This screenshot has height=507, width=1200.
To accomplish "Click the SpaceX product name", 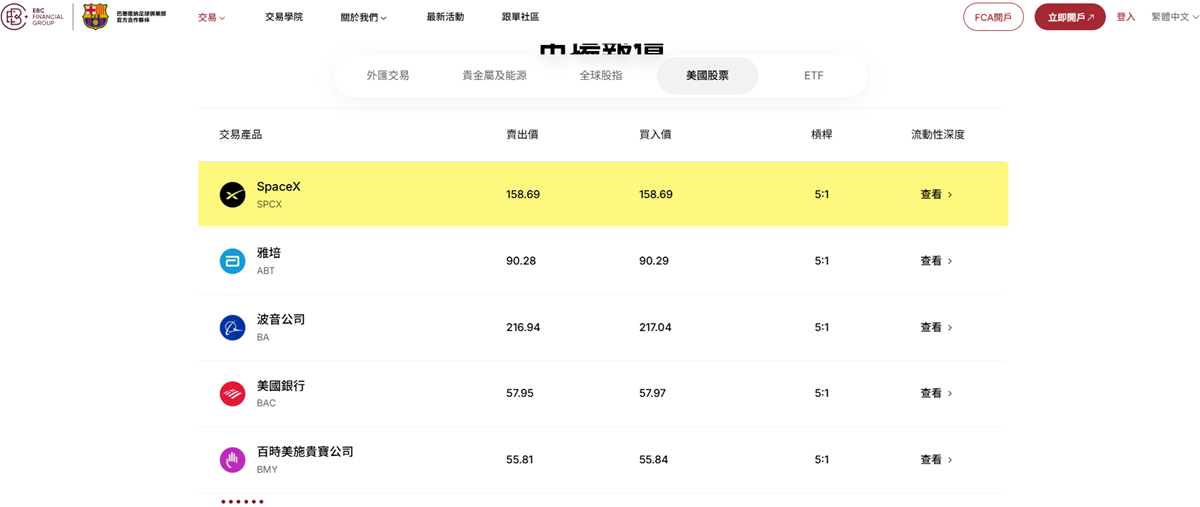I will [x=278, y=187].
